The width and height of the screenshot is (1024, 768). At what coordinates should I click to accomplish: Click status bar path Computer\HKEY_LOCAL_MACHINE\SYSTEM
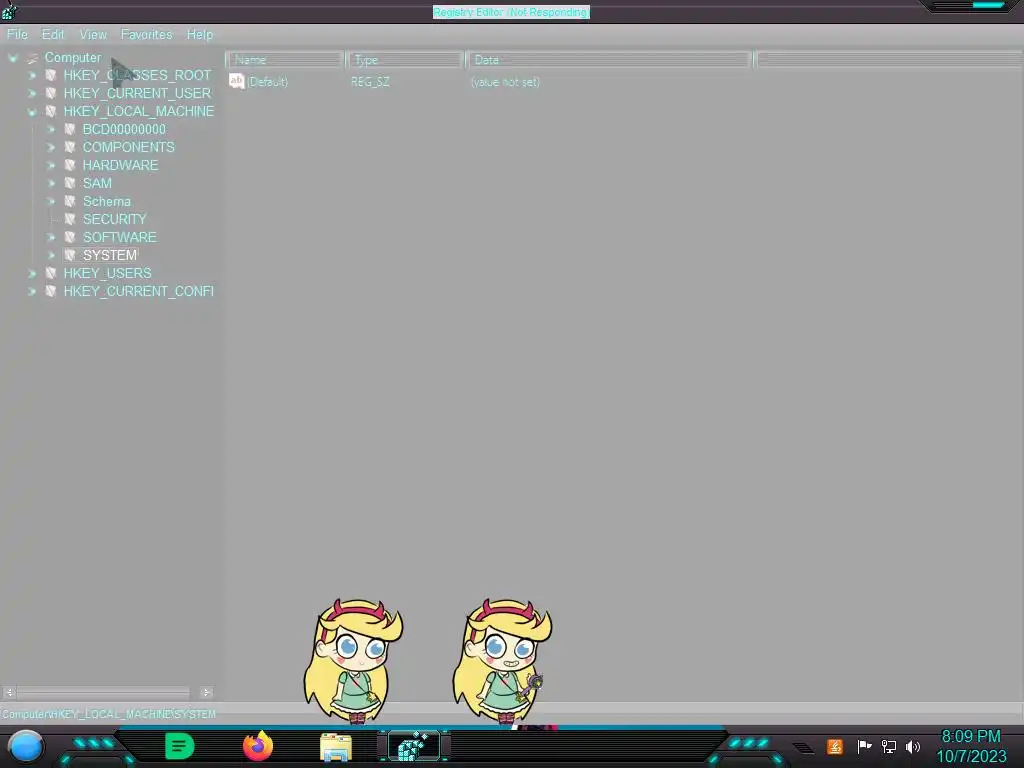[x=108, y=714]
